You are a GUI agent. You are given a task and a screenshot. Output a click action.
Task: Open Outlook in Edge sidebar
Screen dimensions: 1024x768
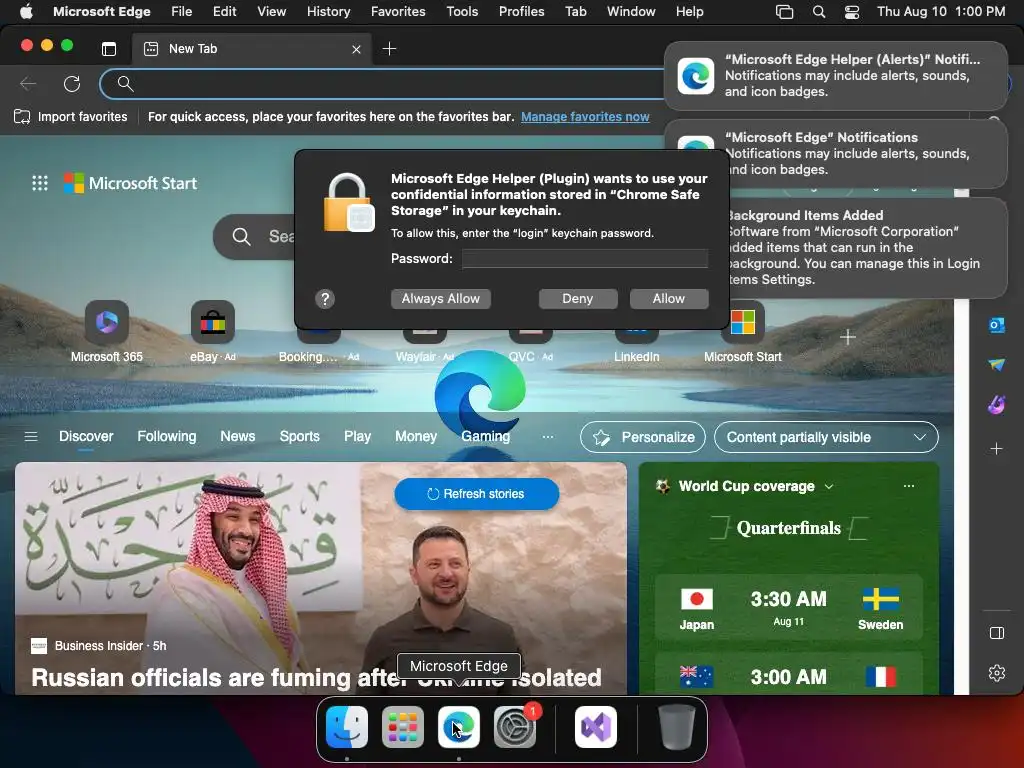point(997,325)
